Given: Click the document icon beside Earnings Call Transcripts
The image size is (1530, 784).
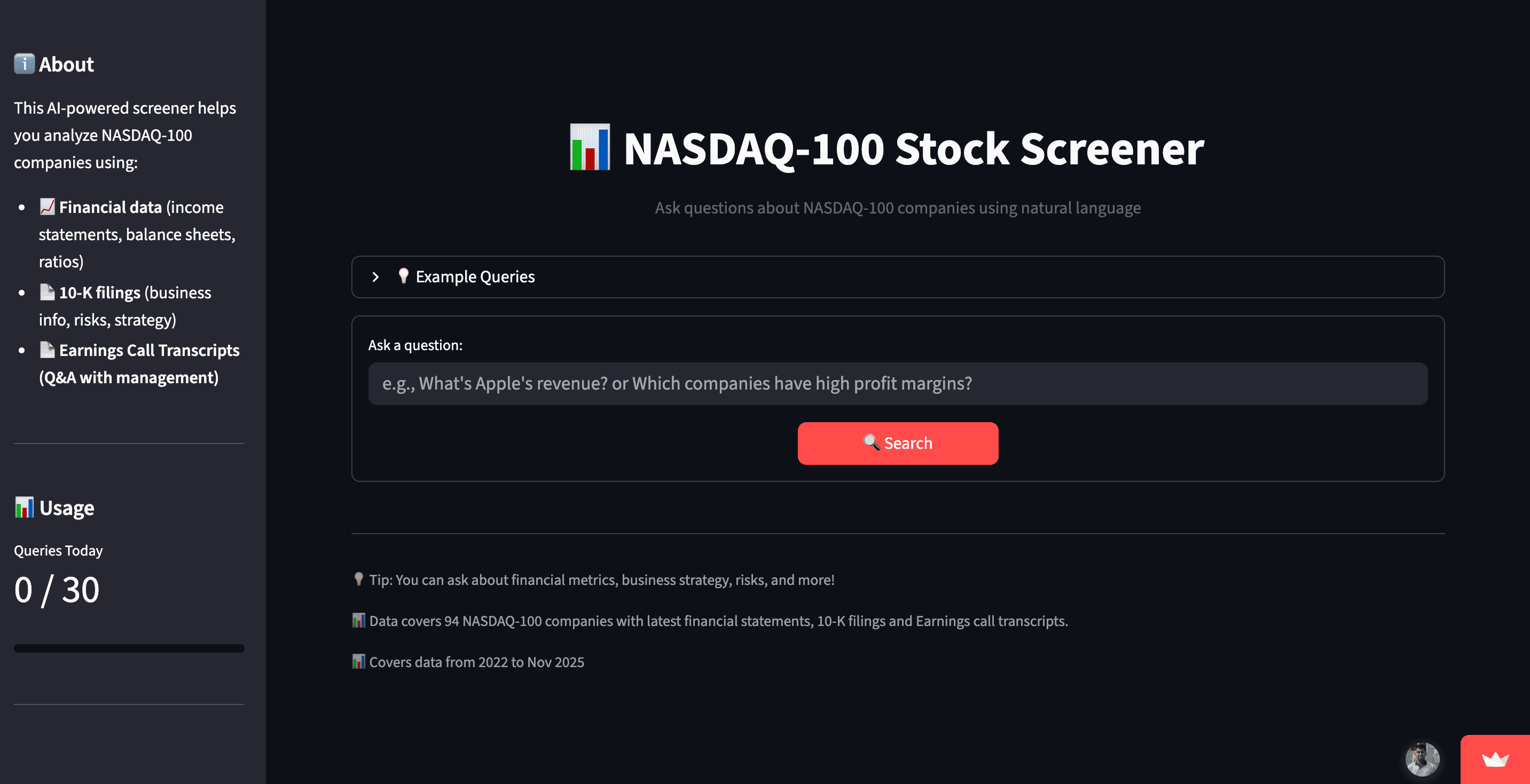Looking at the screenshot, I should coord(46,350).
